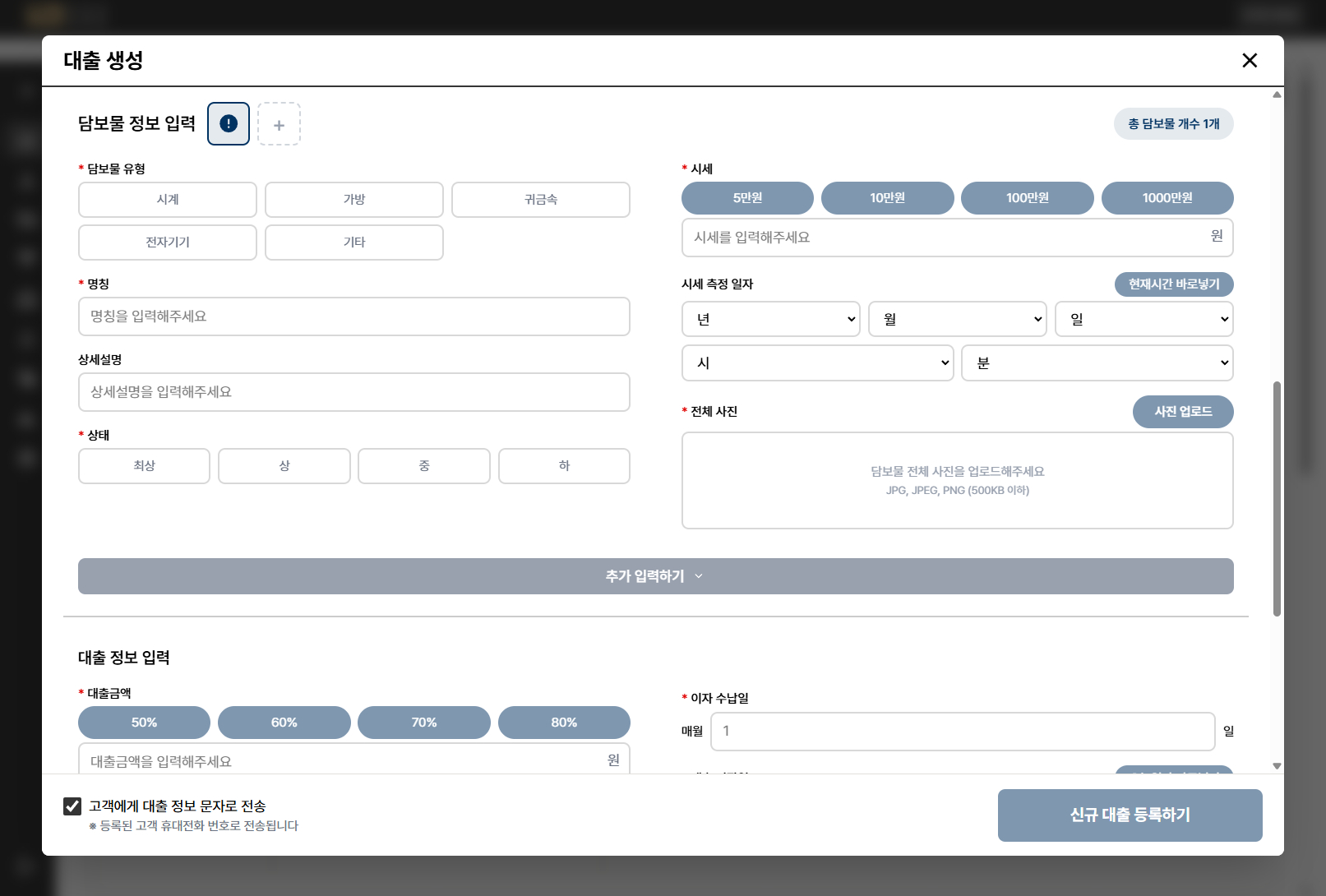Viewport: 1326px width, 896px height.
Task: Click the 명칭 input field
Action: pos(353,316)
